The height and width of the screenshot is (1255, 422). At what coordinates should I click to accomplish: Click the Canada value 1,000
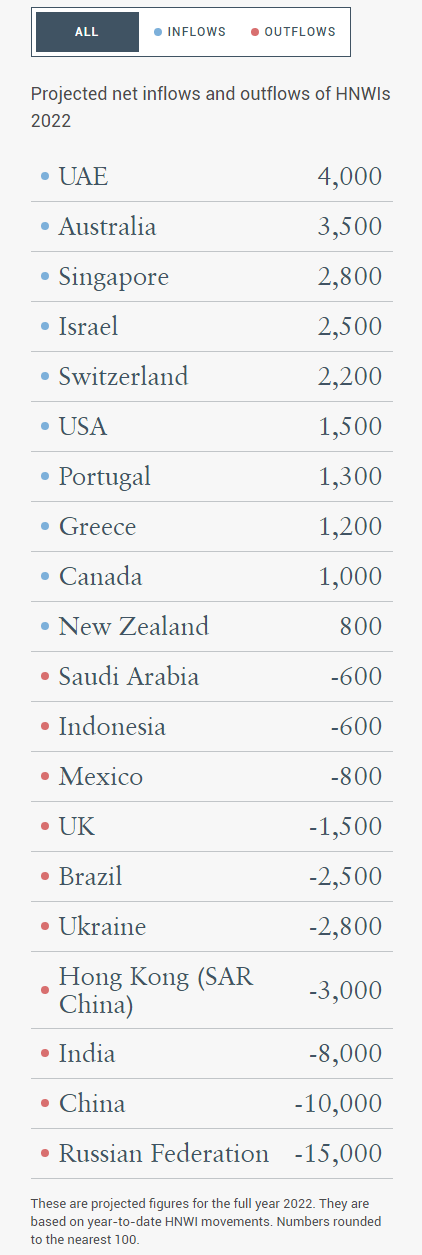pyautogui.click(x=350, y=577)
